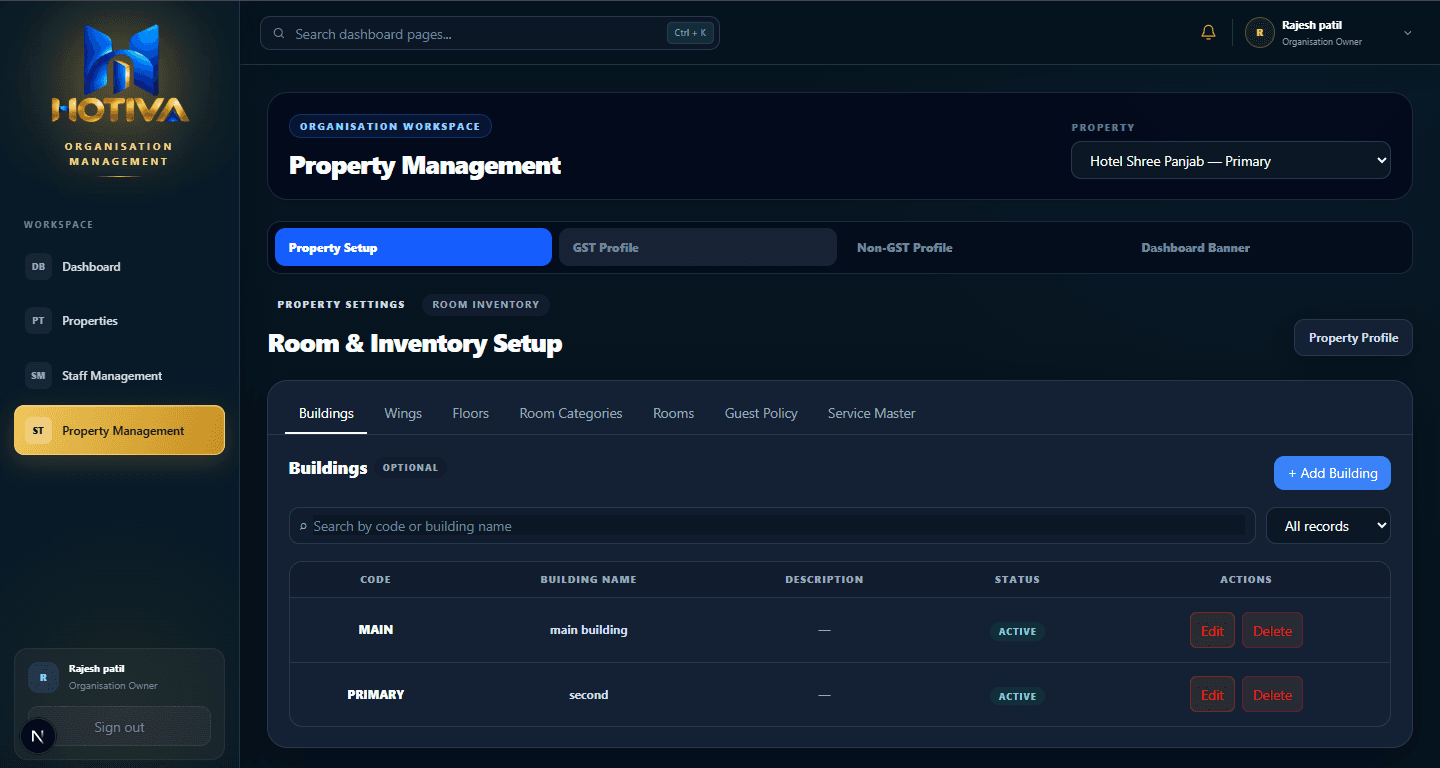Click the Hotiva logo
The width and height of the screenshot is (1440, 768).
(120, 73)
